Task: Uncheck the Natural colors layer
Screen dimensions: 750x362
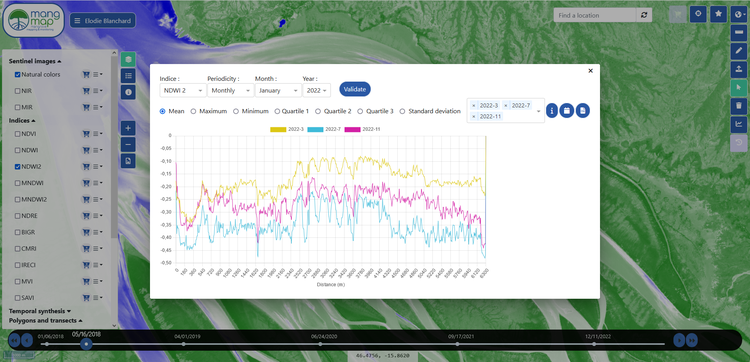Action: [x=17, y=75]
